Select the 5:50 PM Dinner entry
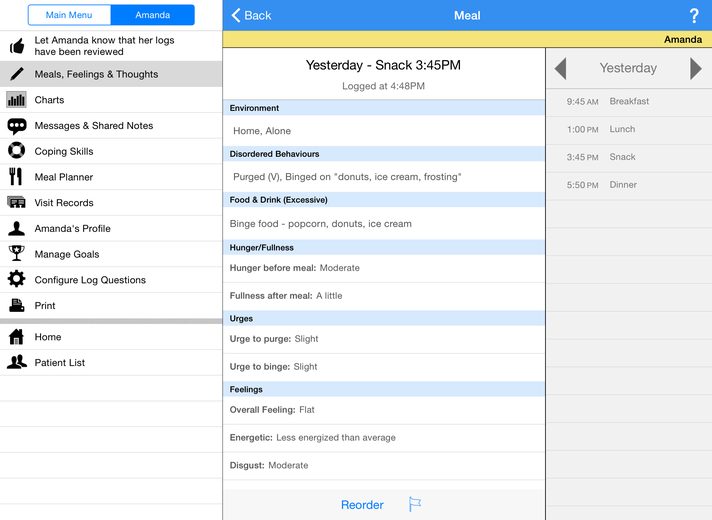The height and width of the screenshot is (520, 712). point(629,185)
